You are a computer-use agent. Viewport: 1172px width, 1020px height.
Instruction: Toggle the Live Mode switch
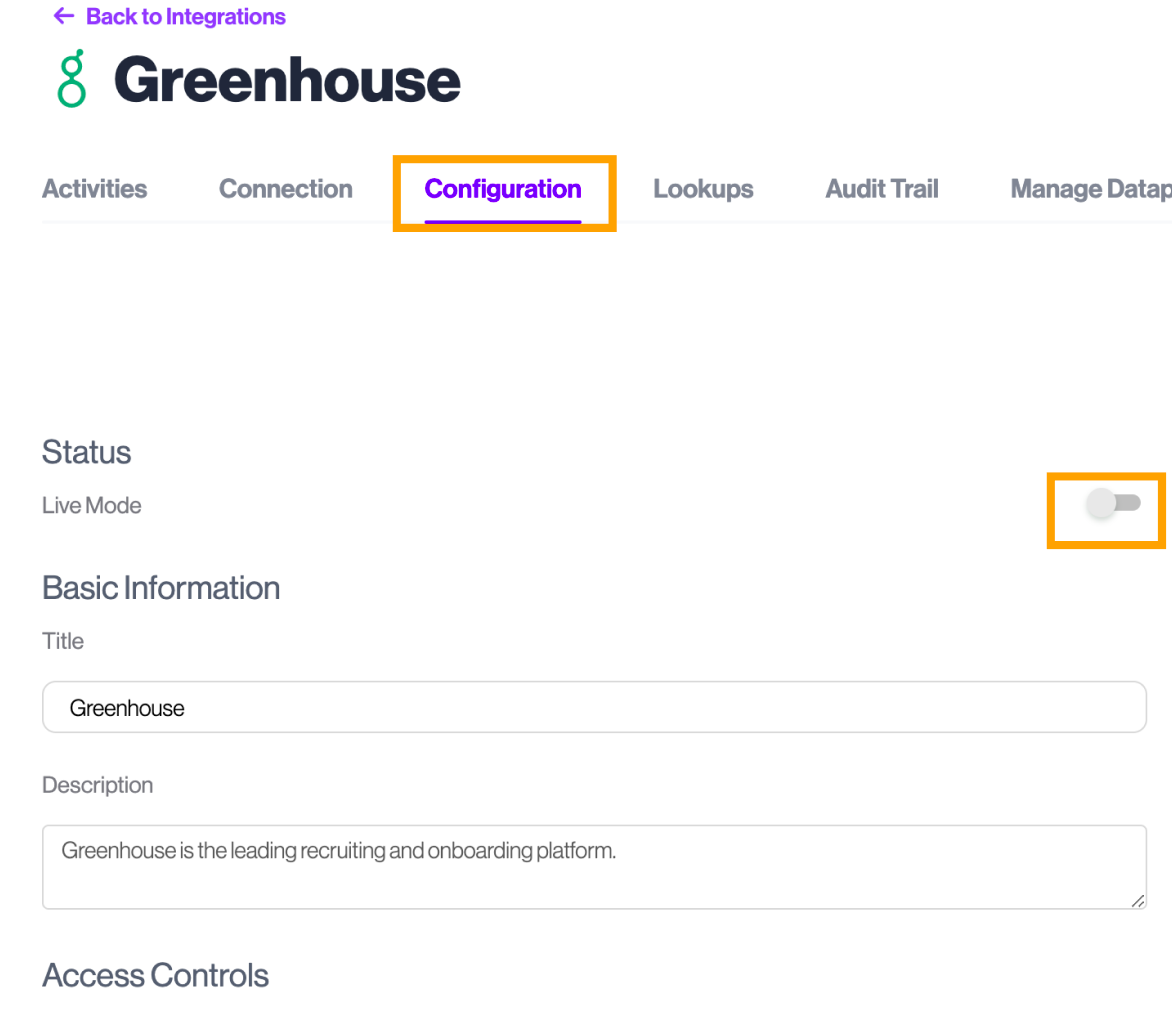[1113, 503]
